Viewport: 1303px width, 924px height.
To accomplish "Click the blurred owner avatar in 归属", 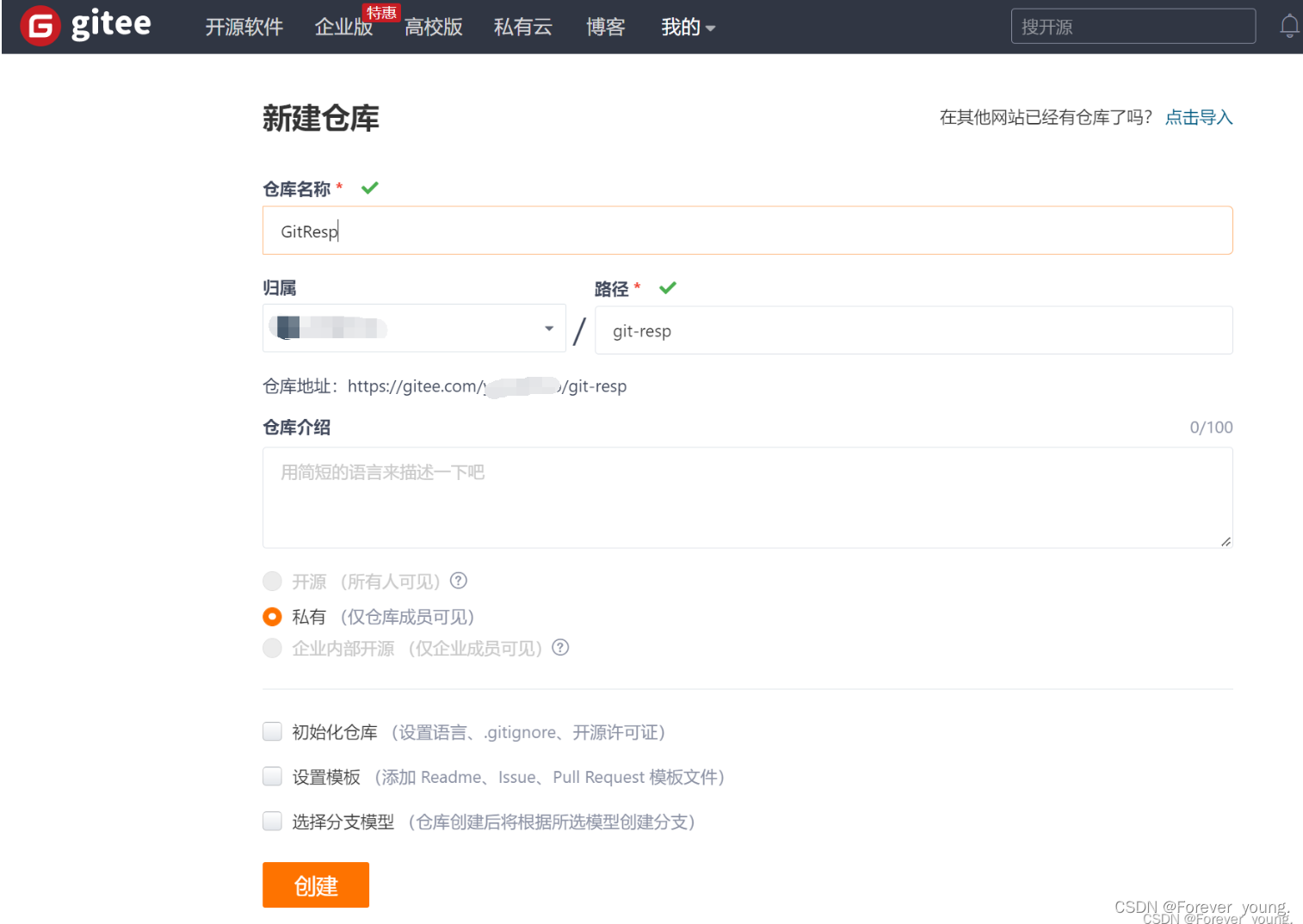I will click(289, 328).
